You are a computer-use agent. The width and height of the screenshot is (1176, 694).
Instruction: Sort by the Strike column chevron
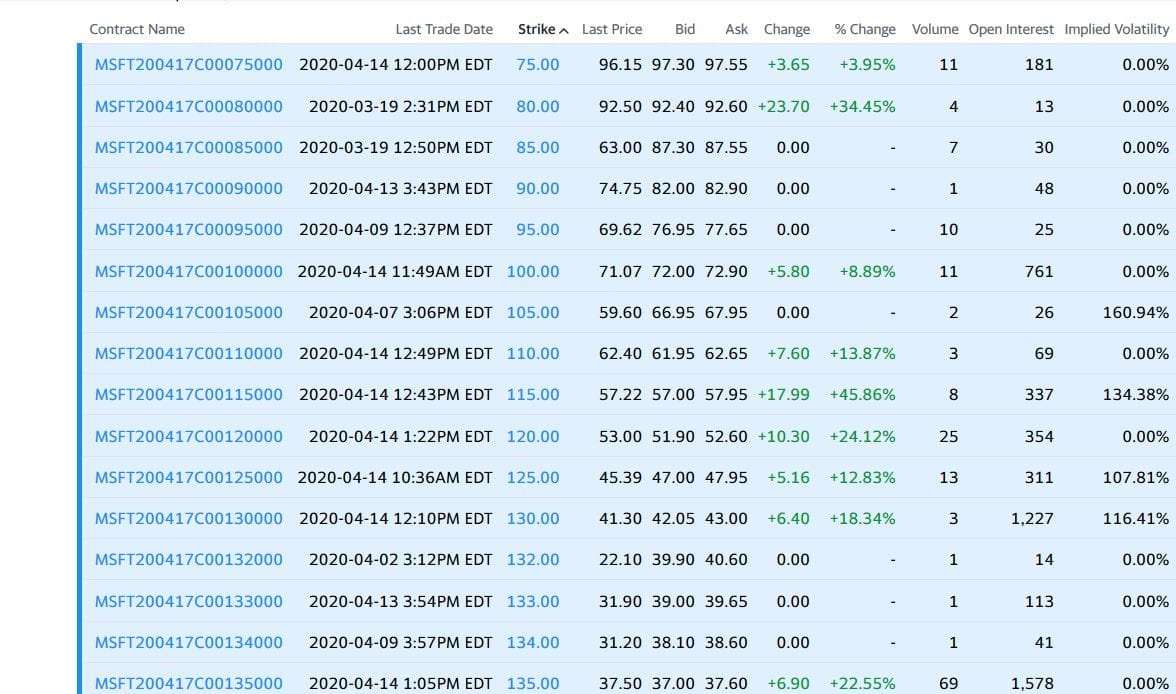pyautogui.click(x=564, y=30)
